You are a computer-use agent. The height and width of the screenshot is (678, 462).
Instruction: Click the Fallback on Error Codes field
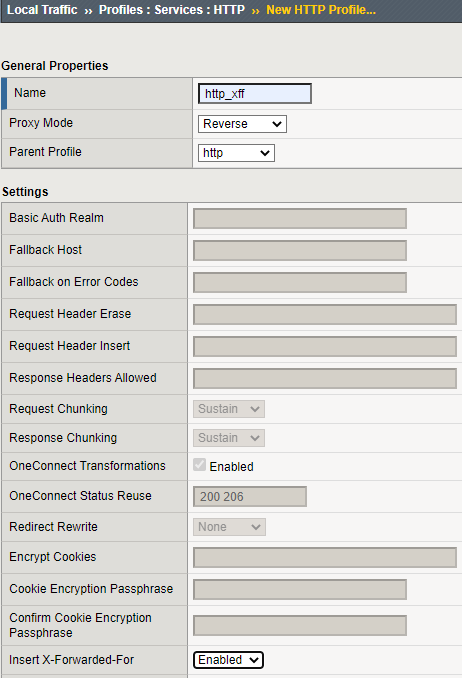[300, 282]
